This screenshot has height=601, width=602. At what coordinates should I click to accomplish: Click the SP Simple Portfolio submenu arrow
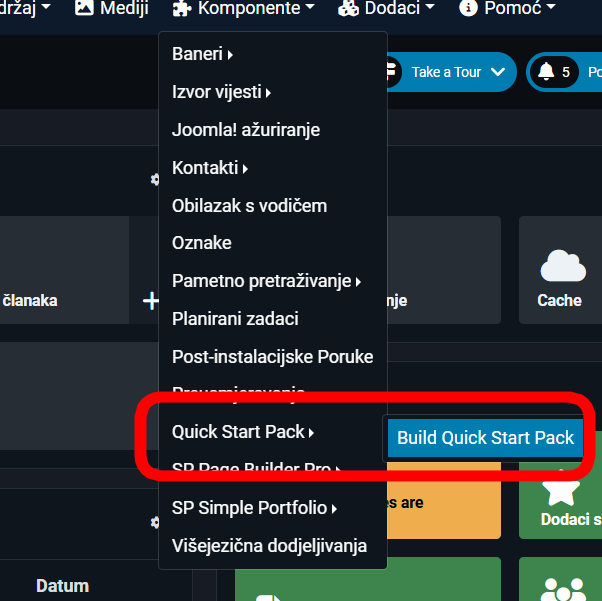[334, 509]
